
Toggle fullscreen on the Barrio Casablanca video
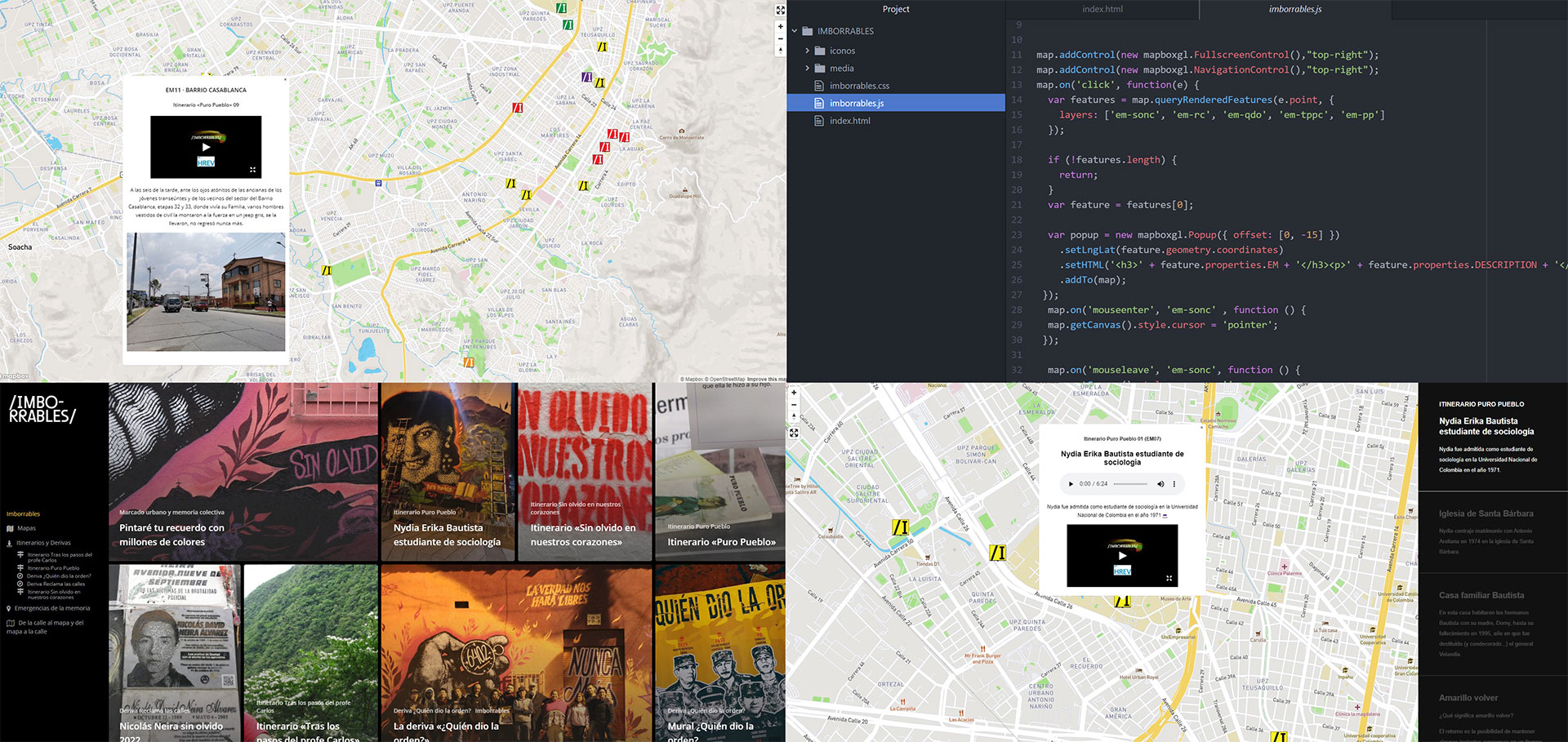pyautogui.click(x=253, y=170)
